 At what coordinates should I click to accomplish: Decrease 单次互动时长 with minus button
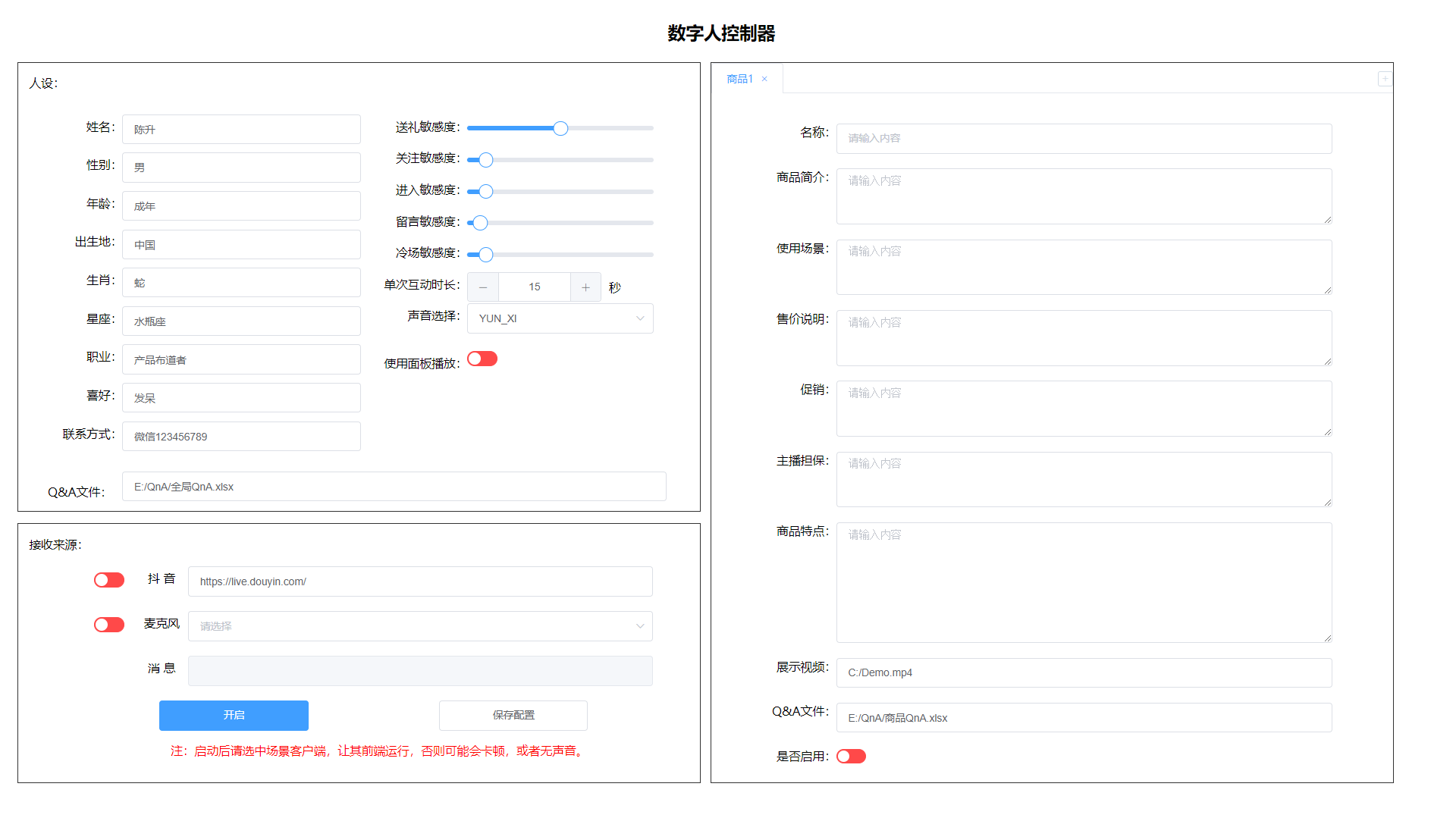(483, 287)
